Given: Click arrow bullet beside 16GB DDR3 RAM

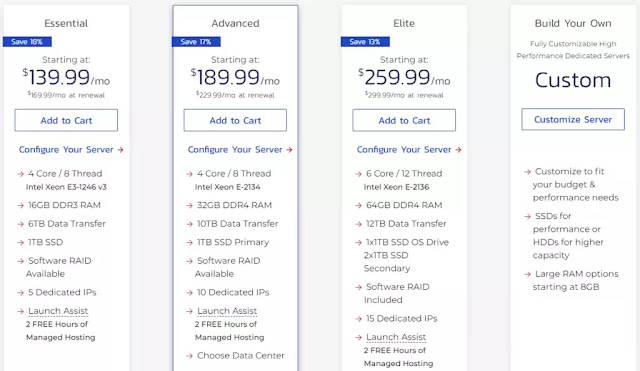Looking at the screenshot, I should click(x=21, y=205).
